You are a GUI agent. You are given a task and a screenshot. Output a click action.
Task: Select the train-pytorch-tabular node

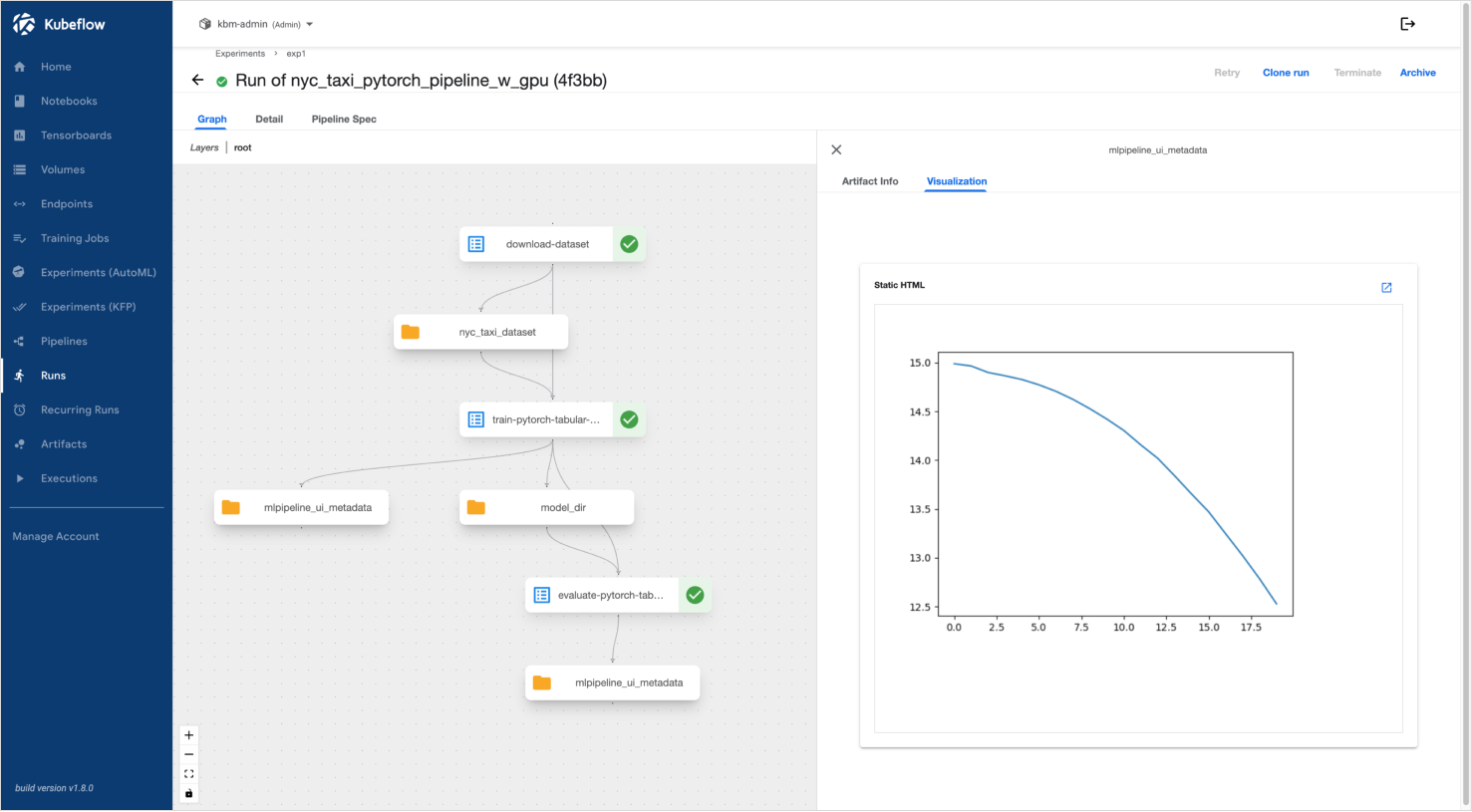pos(552,419)
